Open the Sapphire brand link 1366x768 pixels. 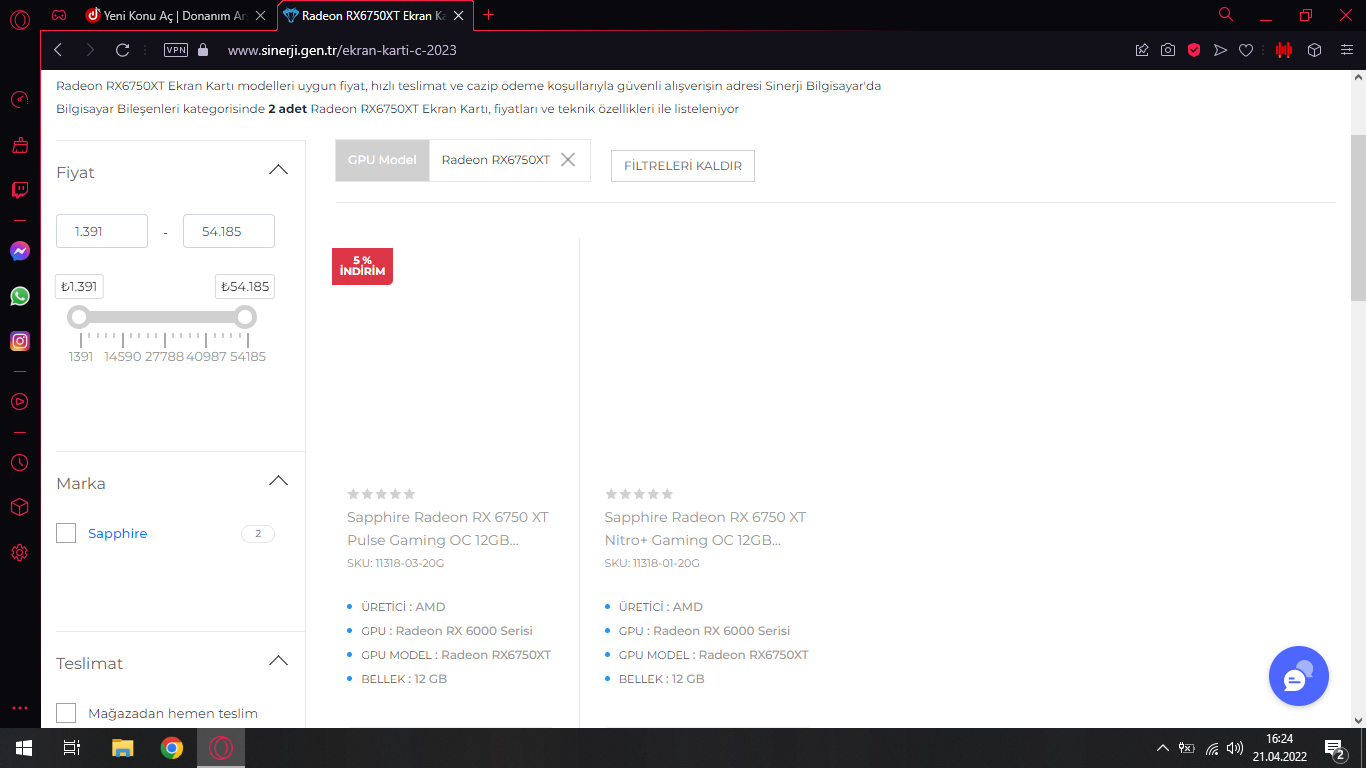click(118, 534)
